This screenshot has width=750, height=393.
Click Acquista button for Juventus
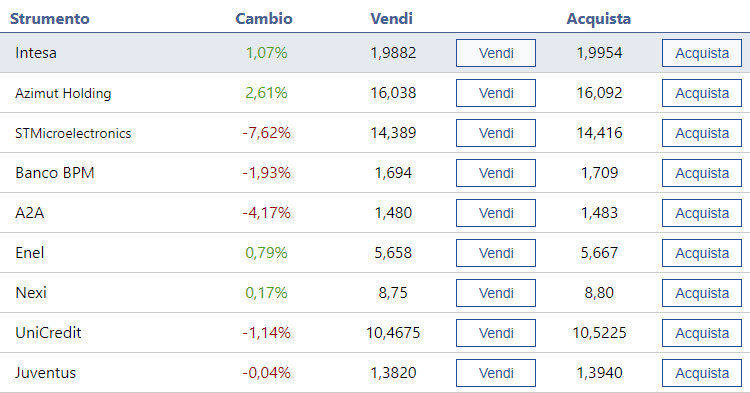pos(702,373)
